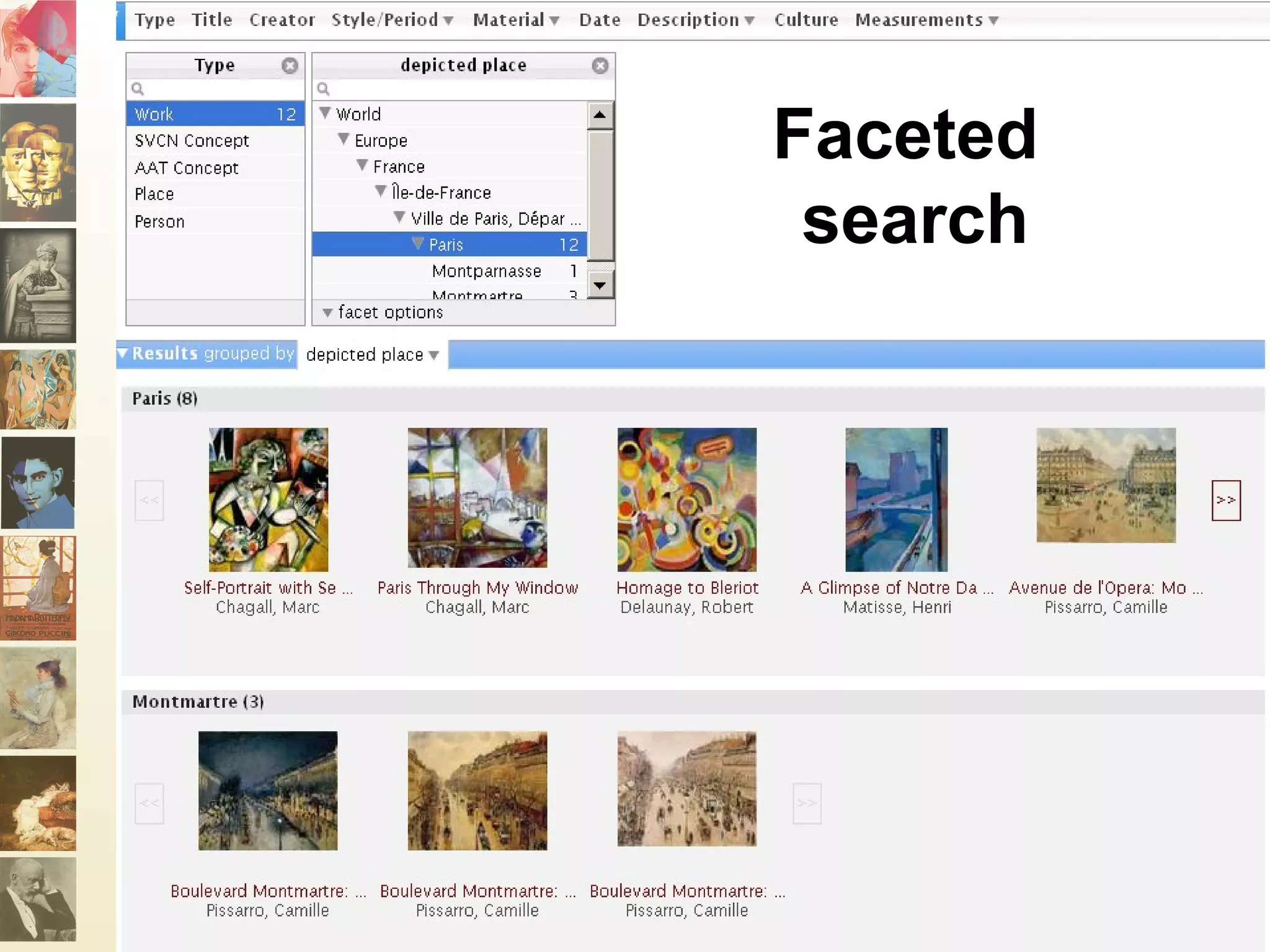This screenshot has height=952, width=1270.
Task: Select AAT Concept type
Action: click(x=215, y=168)
